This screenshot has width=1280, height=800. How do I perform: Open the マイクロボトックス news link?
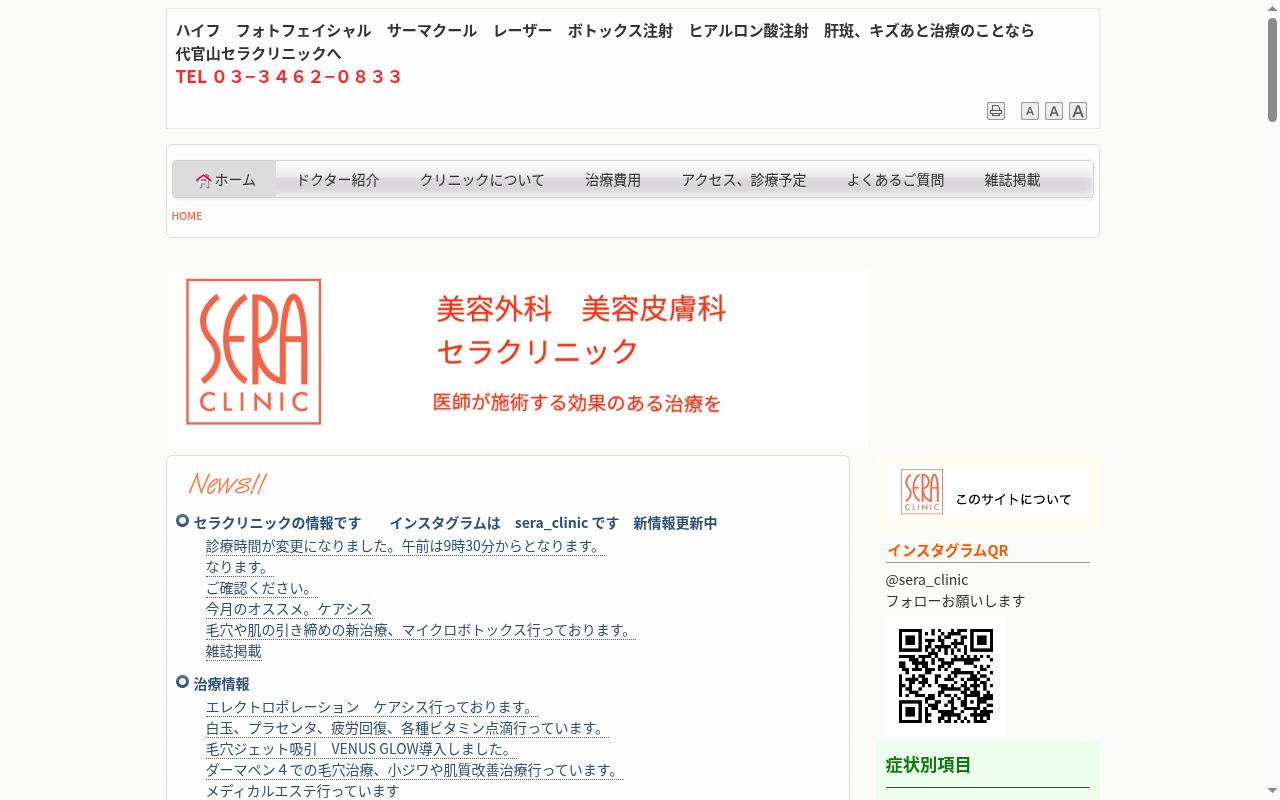[x=420, y=630]
